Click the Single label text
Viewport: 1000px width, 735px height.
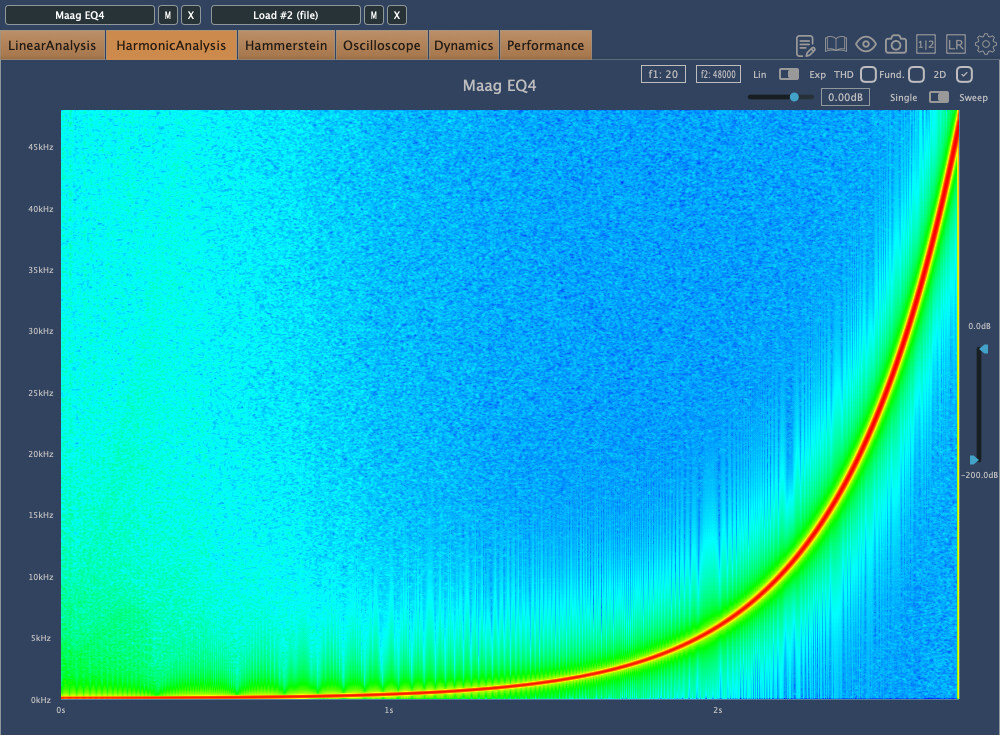tap(904, 98)
